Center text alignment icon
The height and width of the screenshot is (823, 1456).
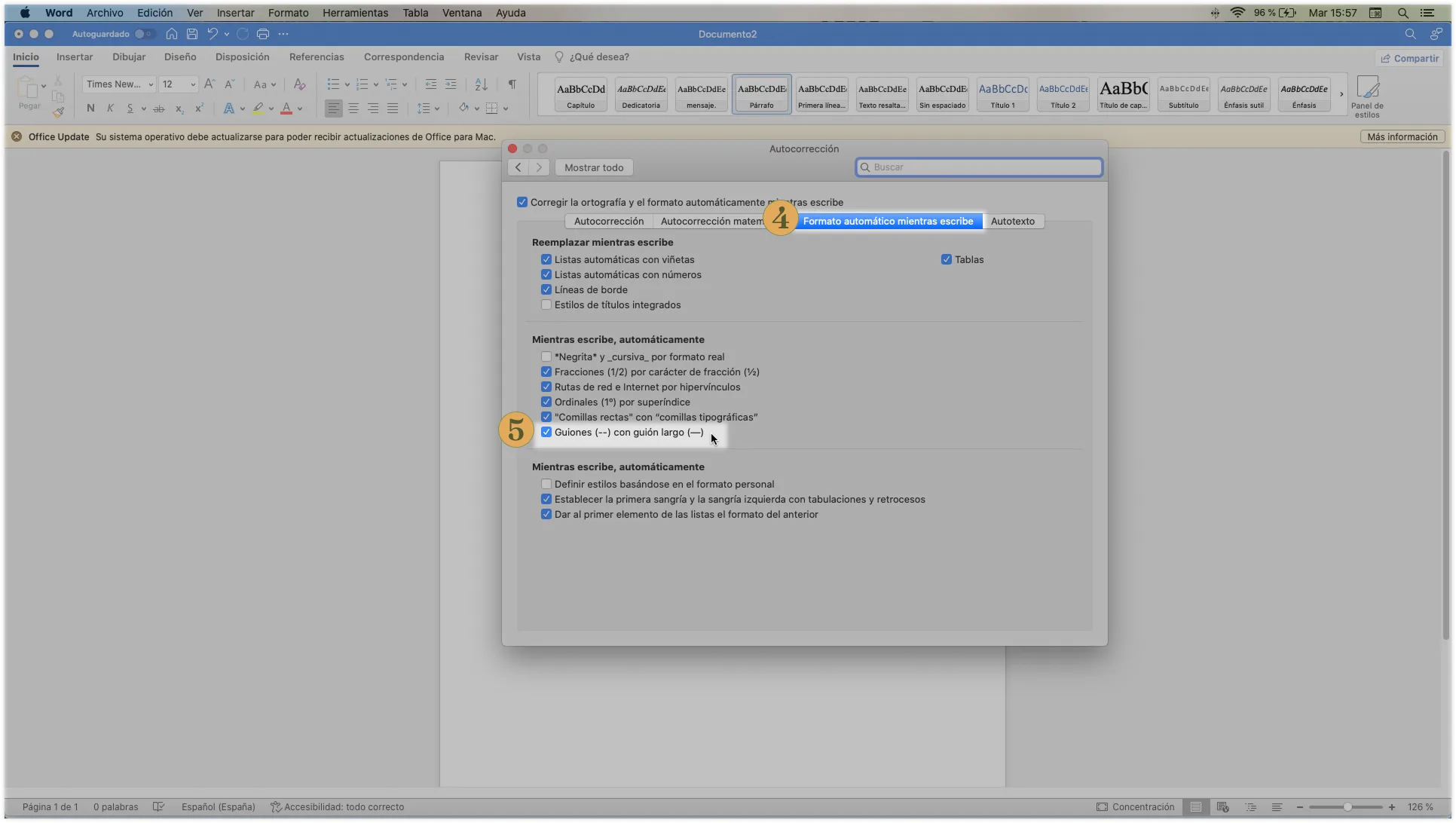pyautogui.click(x=353, y=109)
